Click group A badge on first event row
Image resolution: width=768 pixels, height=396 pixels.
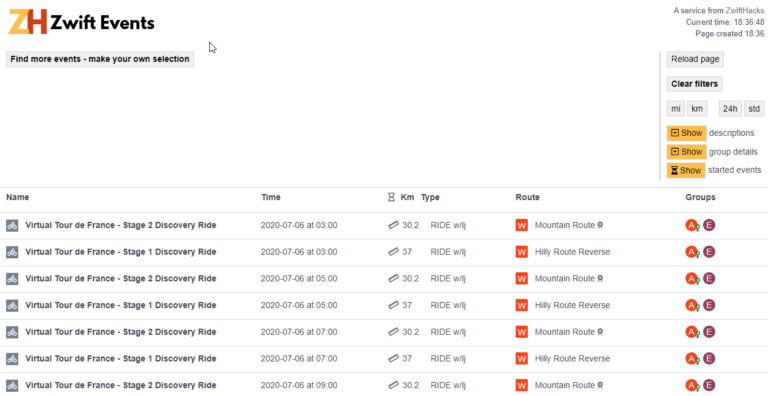692,225
